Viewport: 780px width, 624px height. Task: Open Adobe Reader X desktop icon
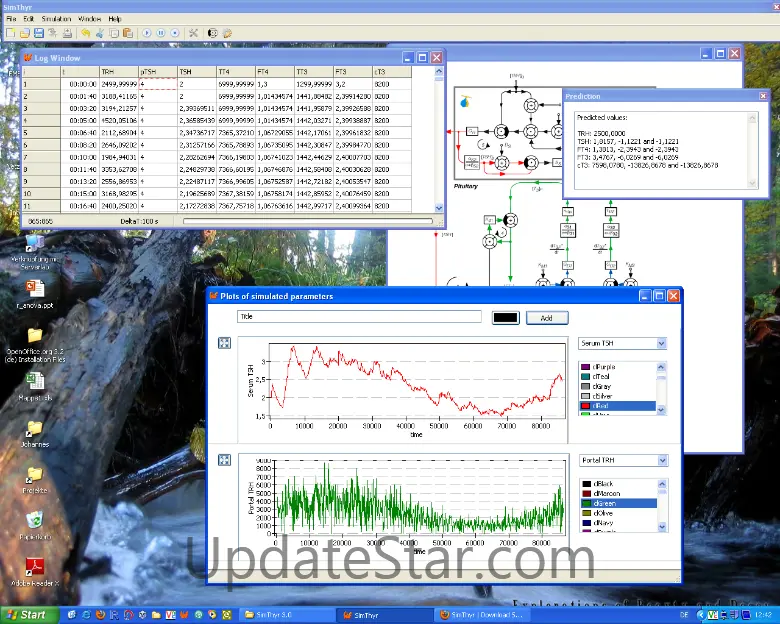pyautogui.click(x=35, y=570)
